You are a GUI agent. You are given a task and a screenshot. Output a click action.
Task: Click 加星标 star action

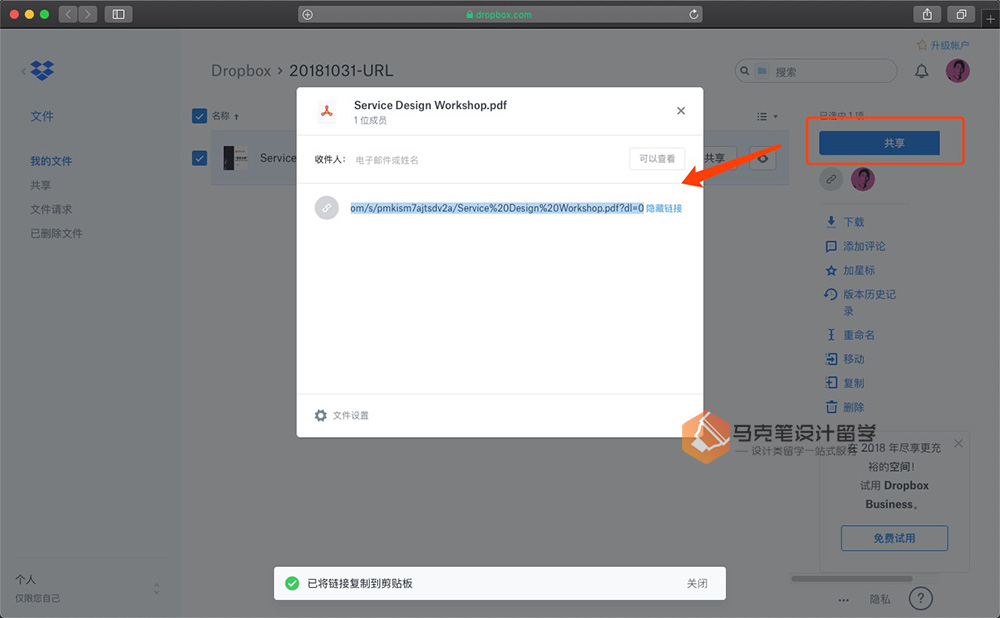(x=850, y=270)
